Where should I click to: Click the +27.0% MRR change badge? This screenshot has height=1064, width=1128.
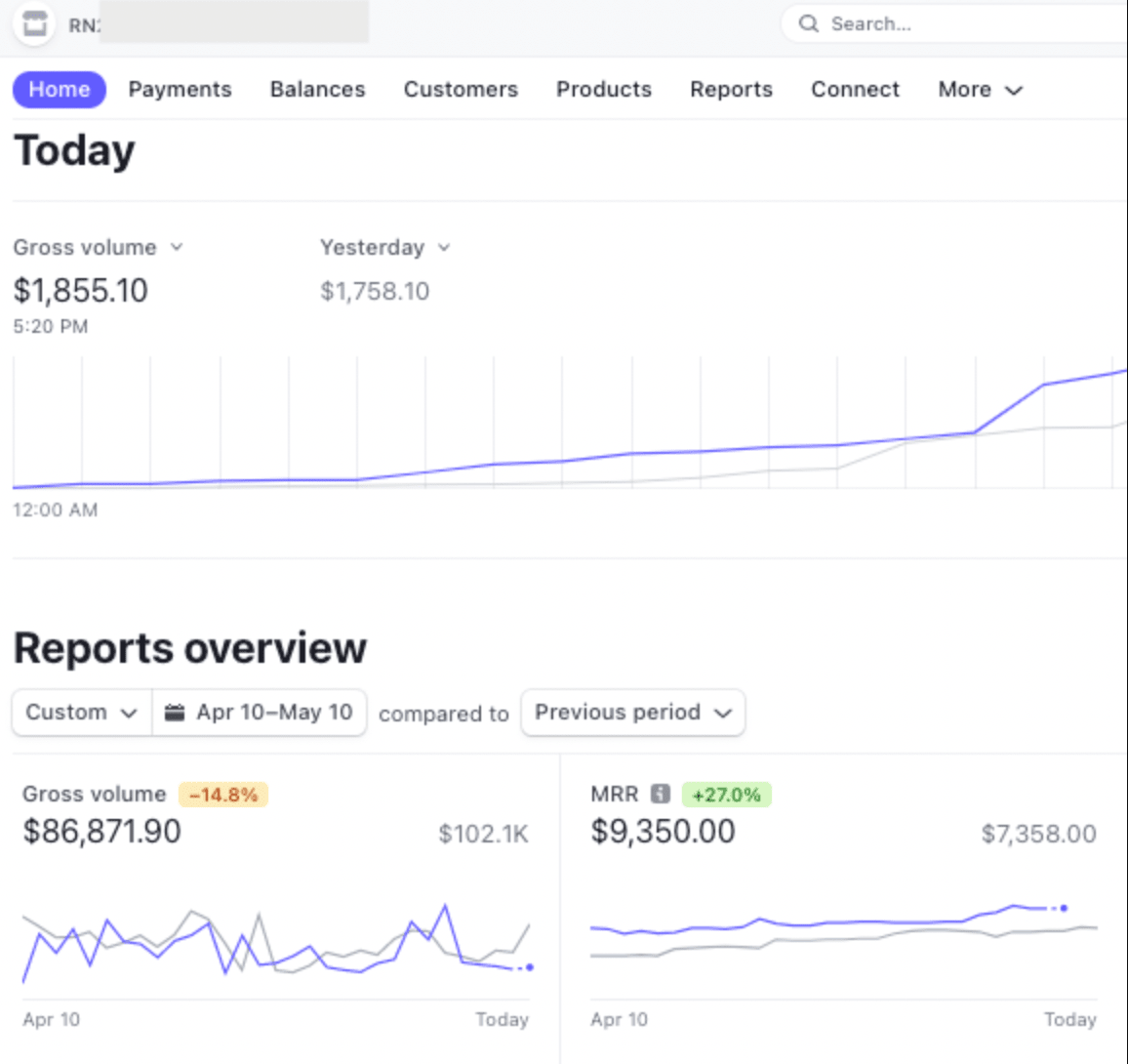pyautogui.click(x=726, y=795)
